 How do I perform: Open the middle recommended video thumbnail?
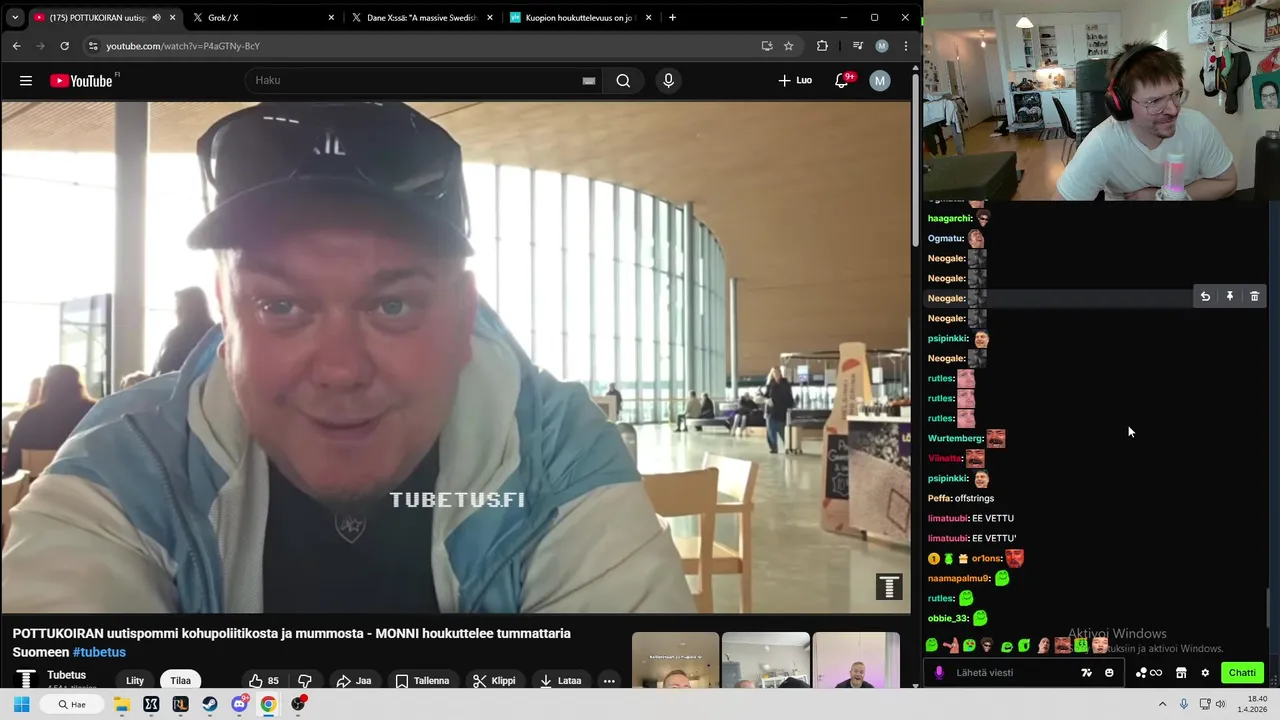point(766,660)
